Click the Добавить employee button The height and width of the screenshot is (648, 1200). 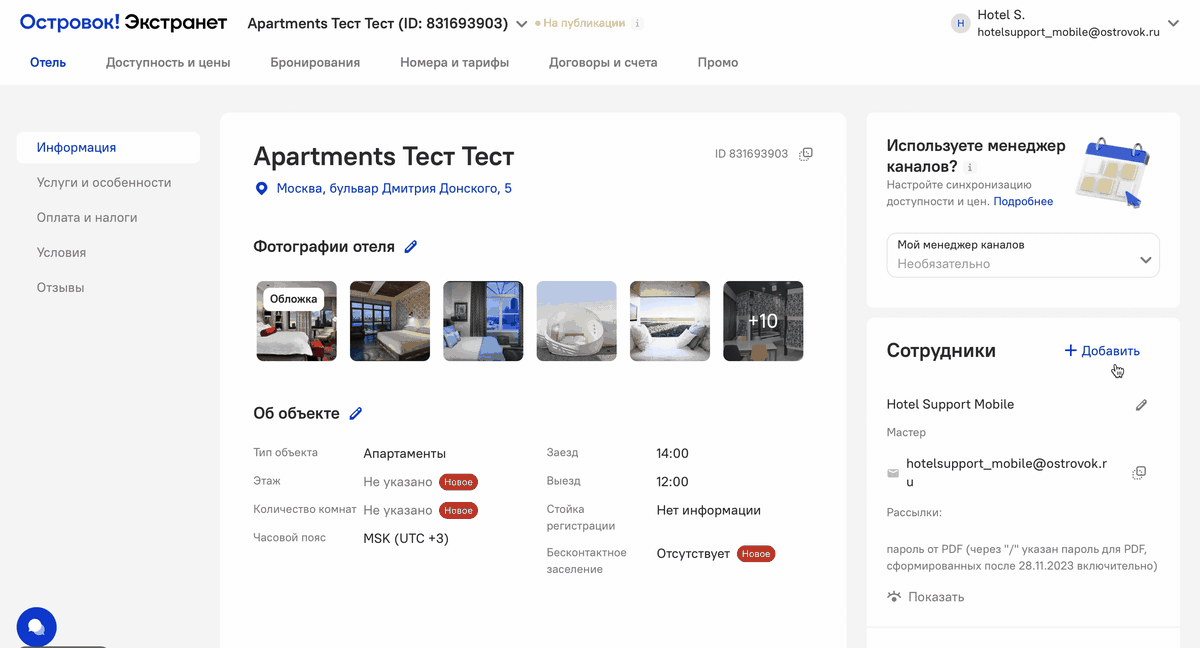pyautogui.click(x=1101, y=351)
